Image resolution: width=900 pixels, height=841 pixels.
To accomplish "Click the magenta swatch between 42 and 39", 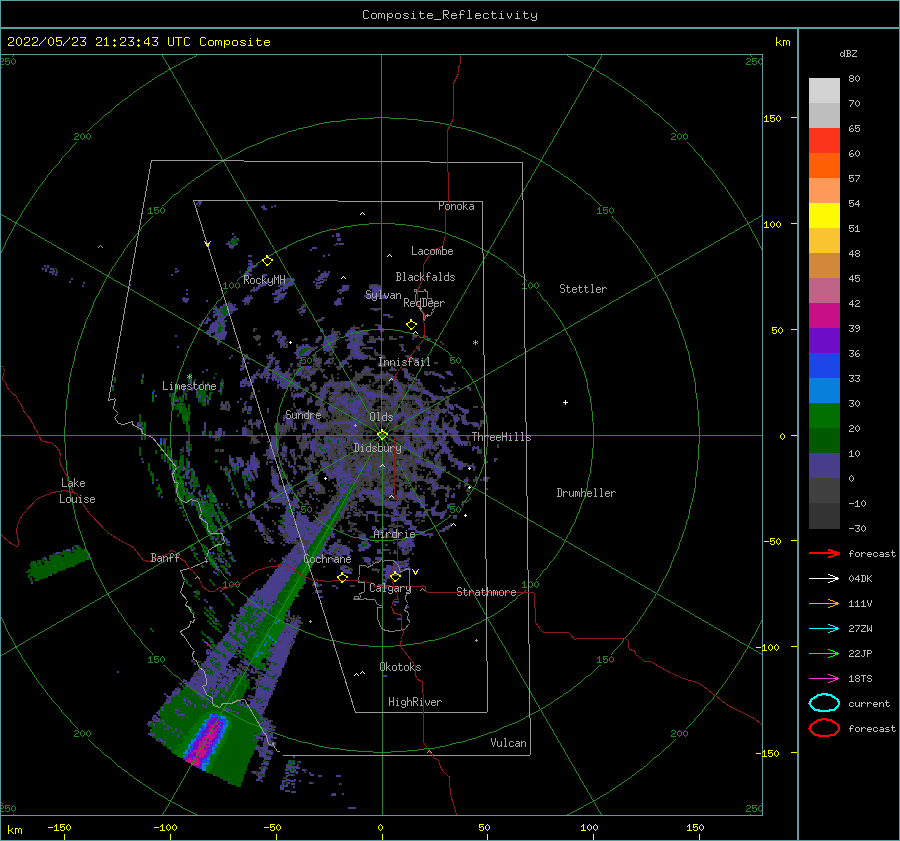I will point(824,316).
